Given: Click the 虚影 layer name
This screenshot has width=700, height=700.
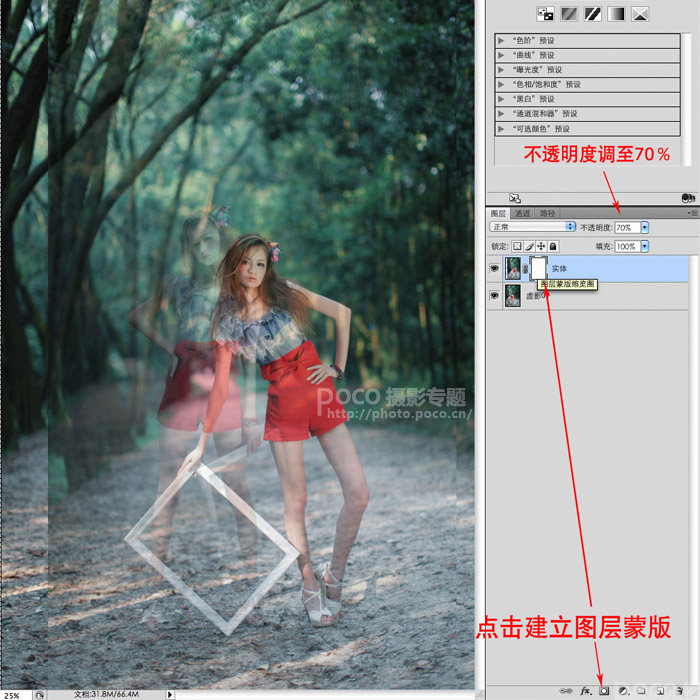Looking at the screenshot, I should coord(533,296).
